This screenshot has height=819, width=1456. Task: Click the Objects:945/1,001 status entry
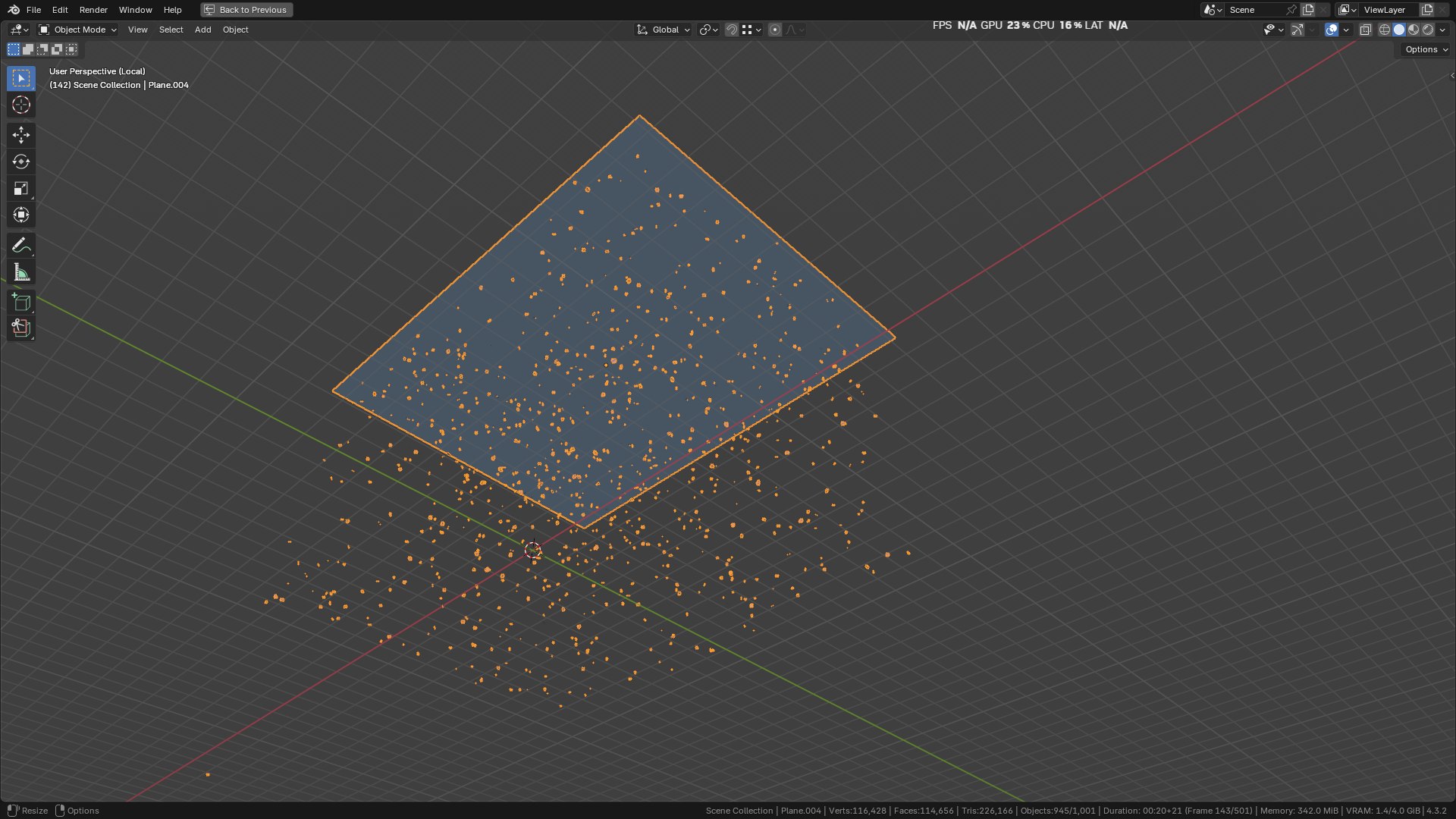[1058, 811]
